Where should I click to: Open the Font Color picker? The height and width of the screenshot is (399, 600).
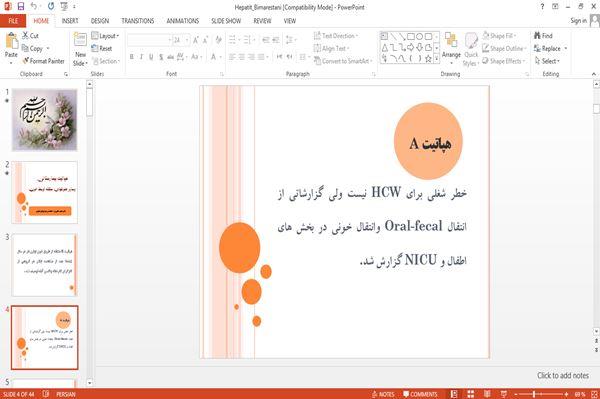(215, 57)
